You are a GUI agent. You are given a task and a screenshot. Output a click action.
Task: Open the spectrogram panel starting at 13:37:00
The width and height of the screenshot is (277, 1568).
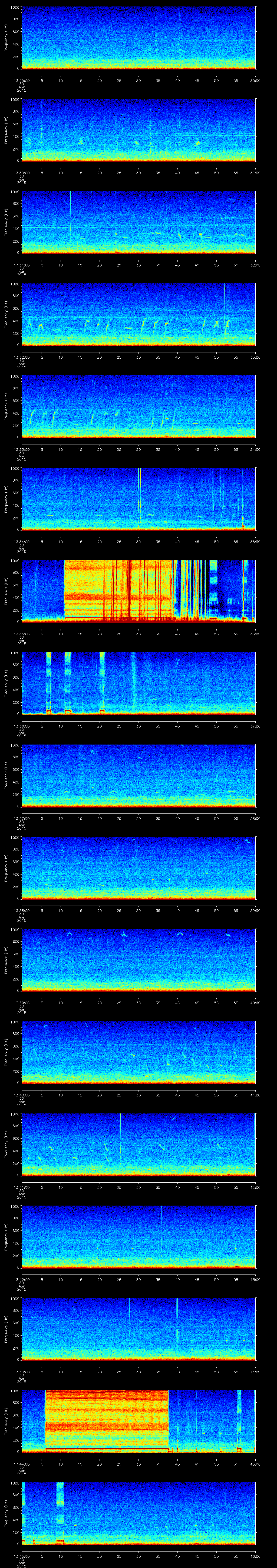click(x=138, y=775)
